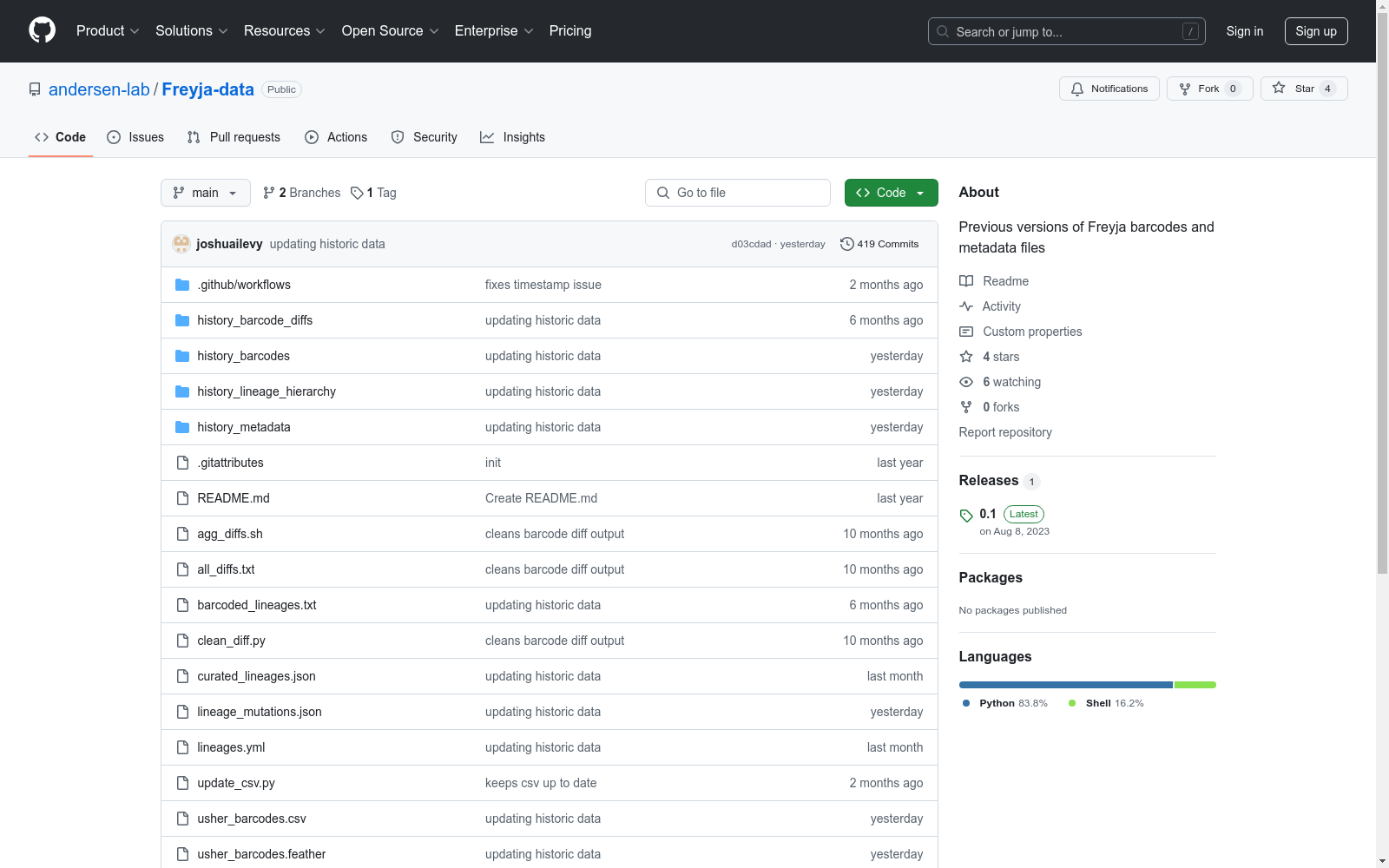Click the branches icon next to 2 Branches
1389x868 pixels.
[269, 193]
